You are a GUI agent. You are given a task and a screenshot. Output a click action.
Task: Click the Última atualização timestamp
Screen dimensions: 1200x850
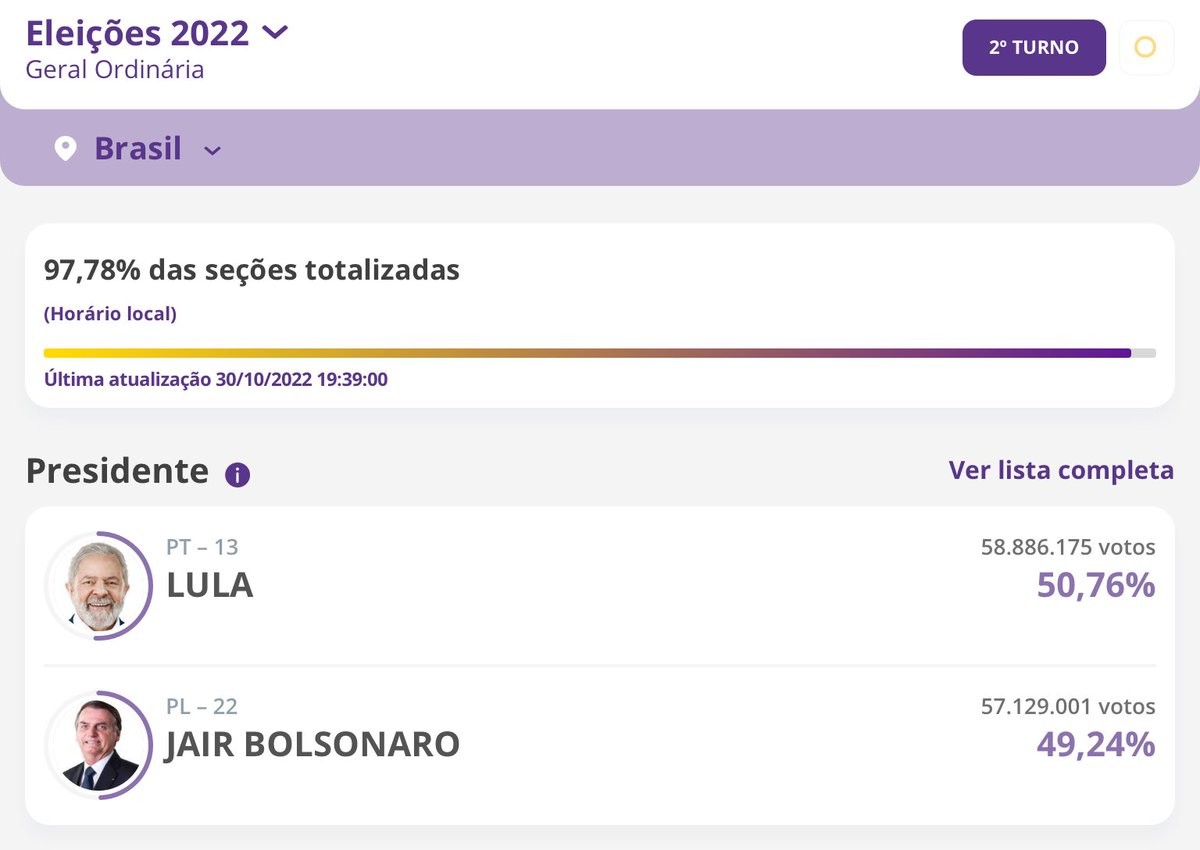click(216, 380)
